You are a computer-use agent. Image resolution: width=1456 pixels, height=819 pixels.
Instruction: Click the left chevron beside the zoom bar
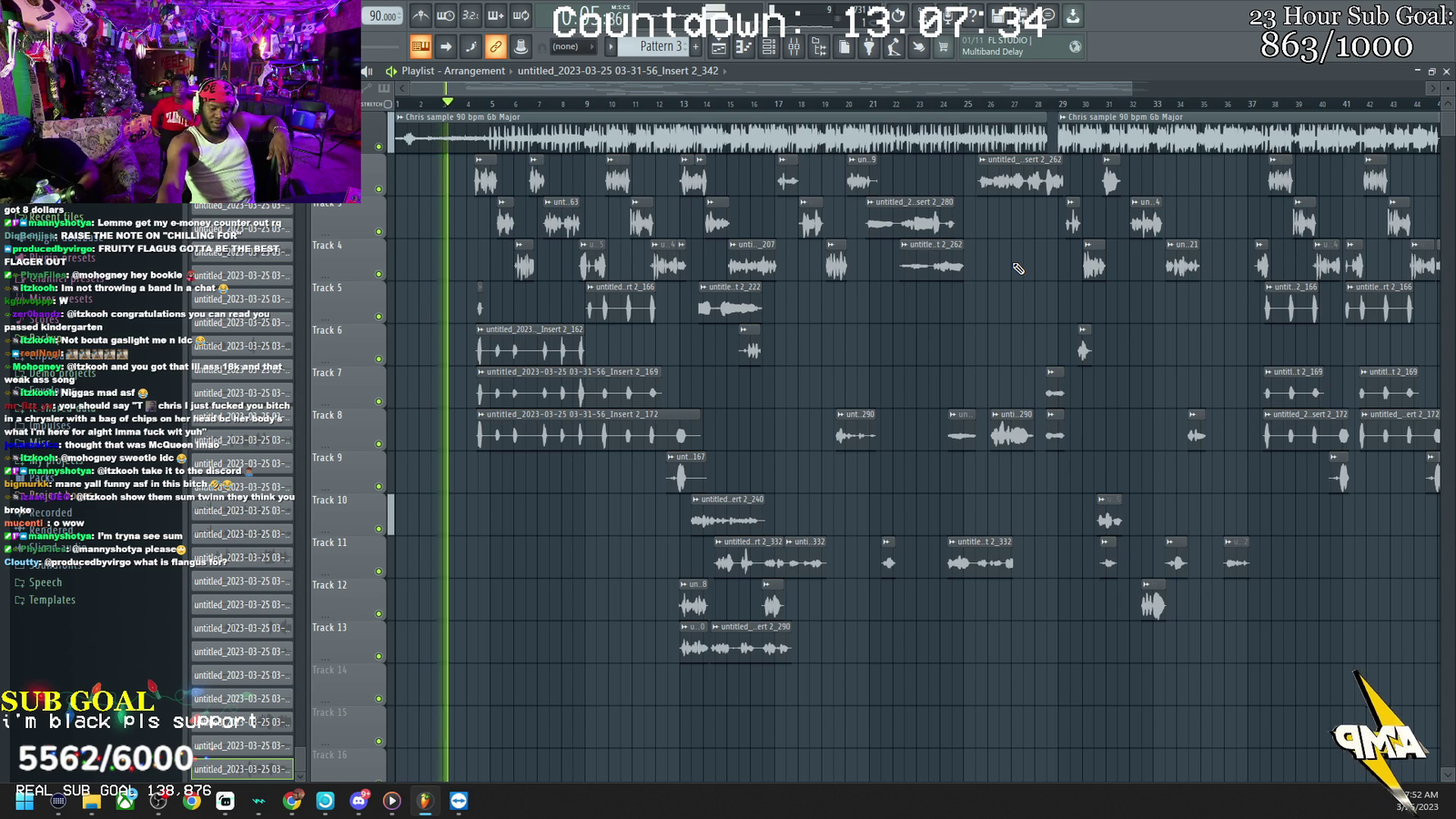point(403,88)
